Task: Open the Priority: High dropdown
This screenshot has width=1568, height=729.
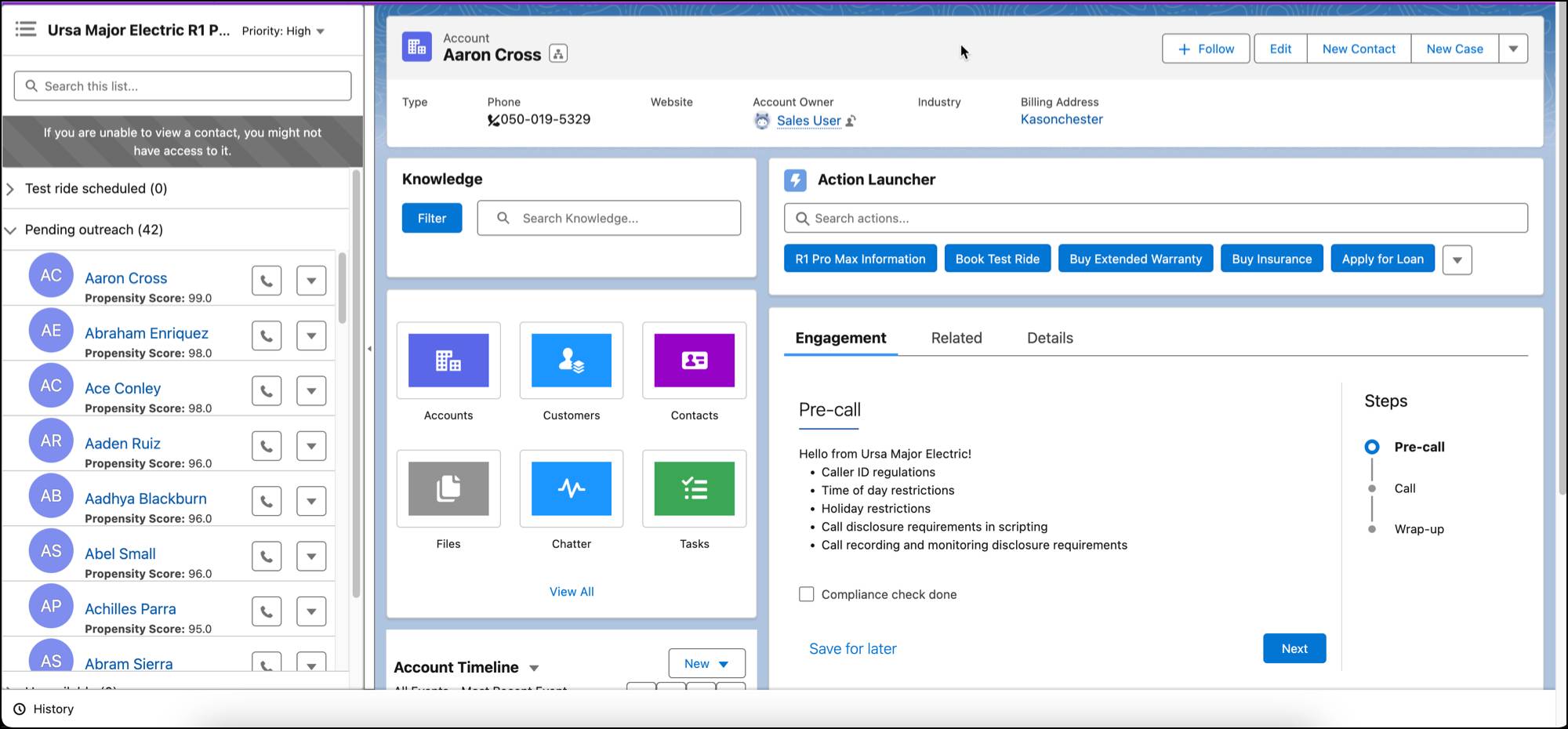Action: [x=283, y=31]
